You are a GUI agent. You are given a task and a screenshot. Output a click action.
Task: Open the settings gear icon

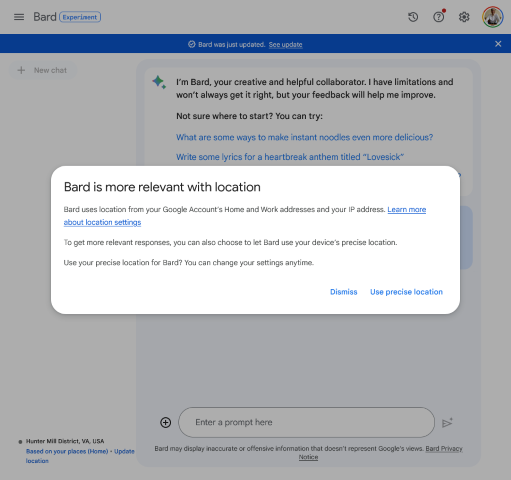pyautogui.click(x=464, y=17)
